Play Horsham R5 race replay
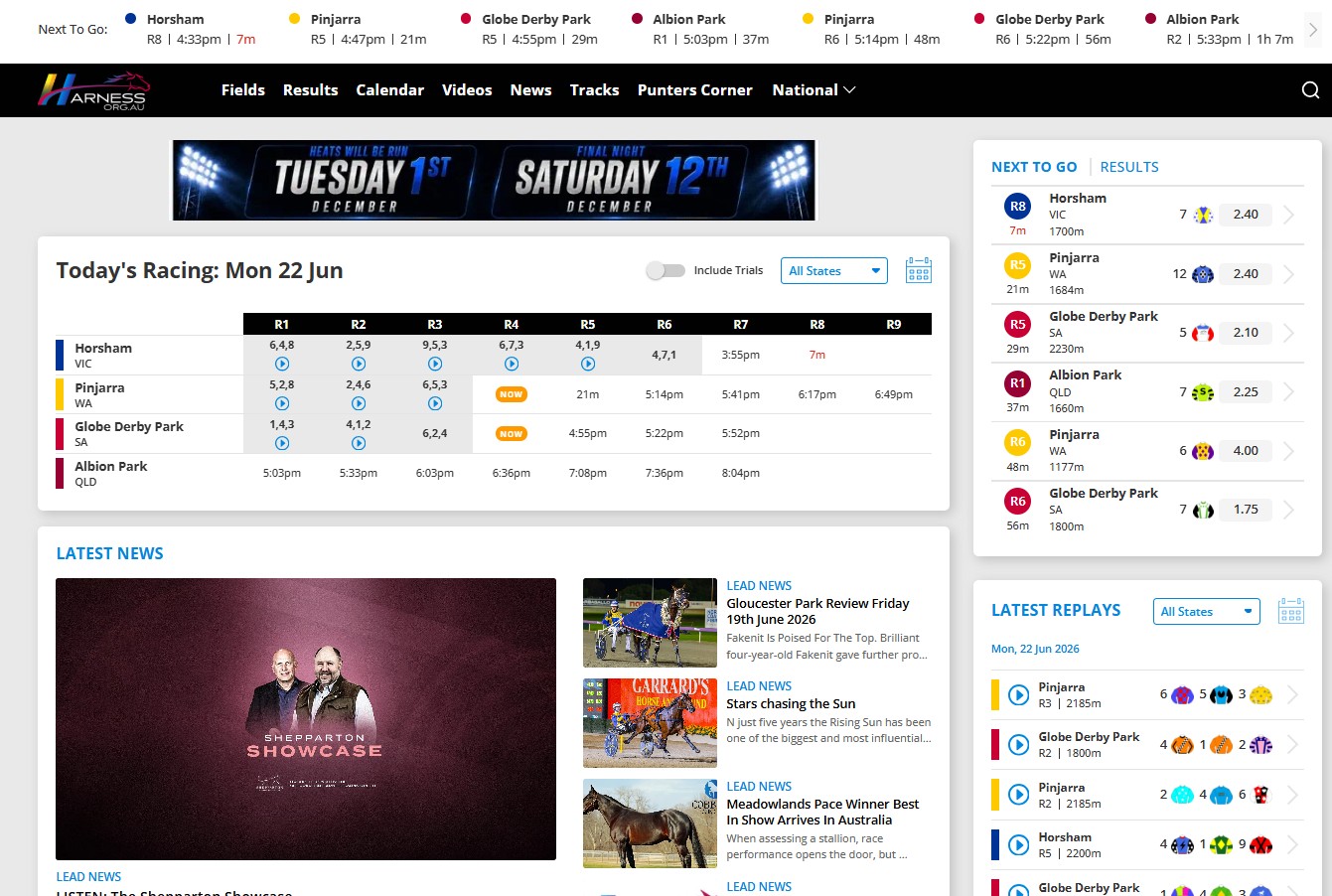Viewport: 1332px width, 896px height. (x=588, y=364)
